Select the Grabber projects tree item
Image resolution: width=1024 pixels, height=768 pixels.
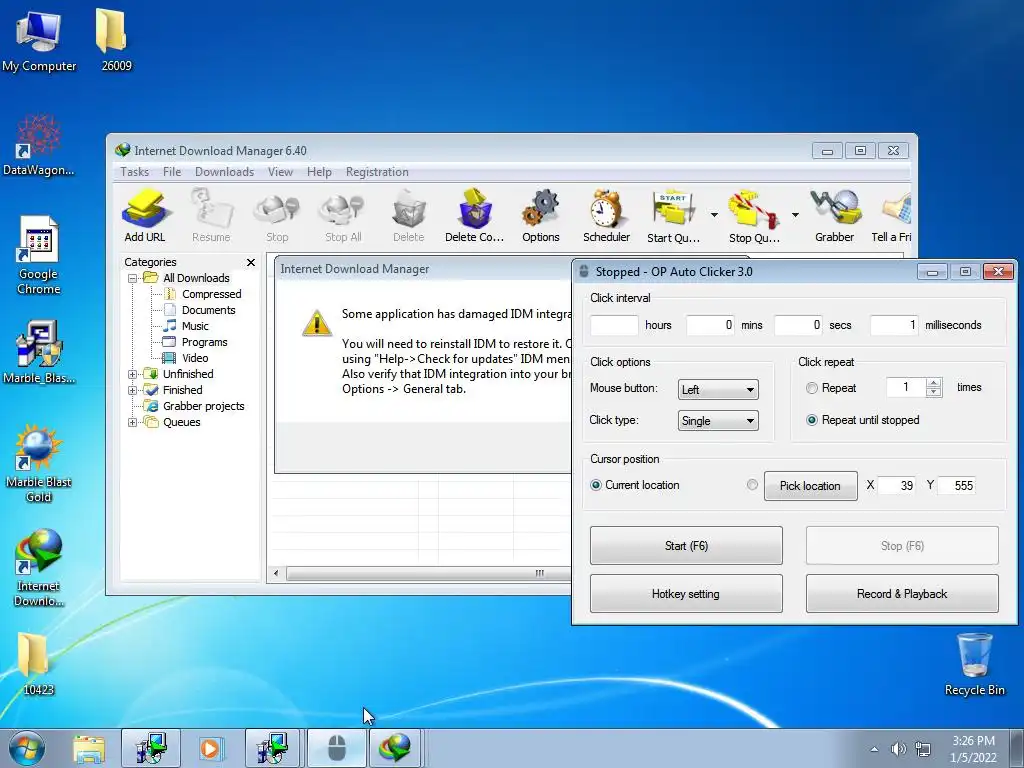coord(203,406)
